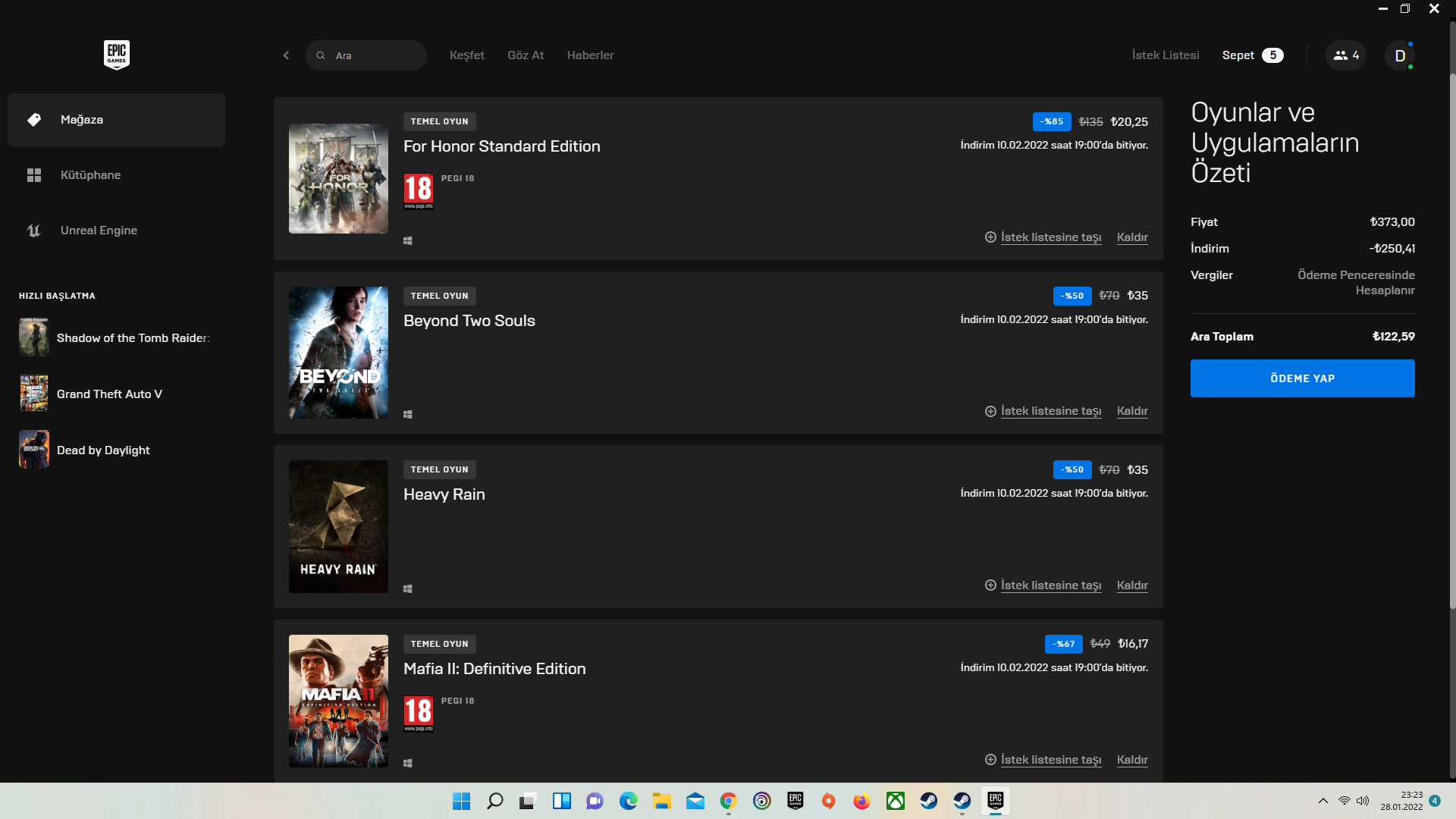This screenshot has height=819, width=1456.
Task: Click the Epic Games logo
Action: point(116,55)
